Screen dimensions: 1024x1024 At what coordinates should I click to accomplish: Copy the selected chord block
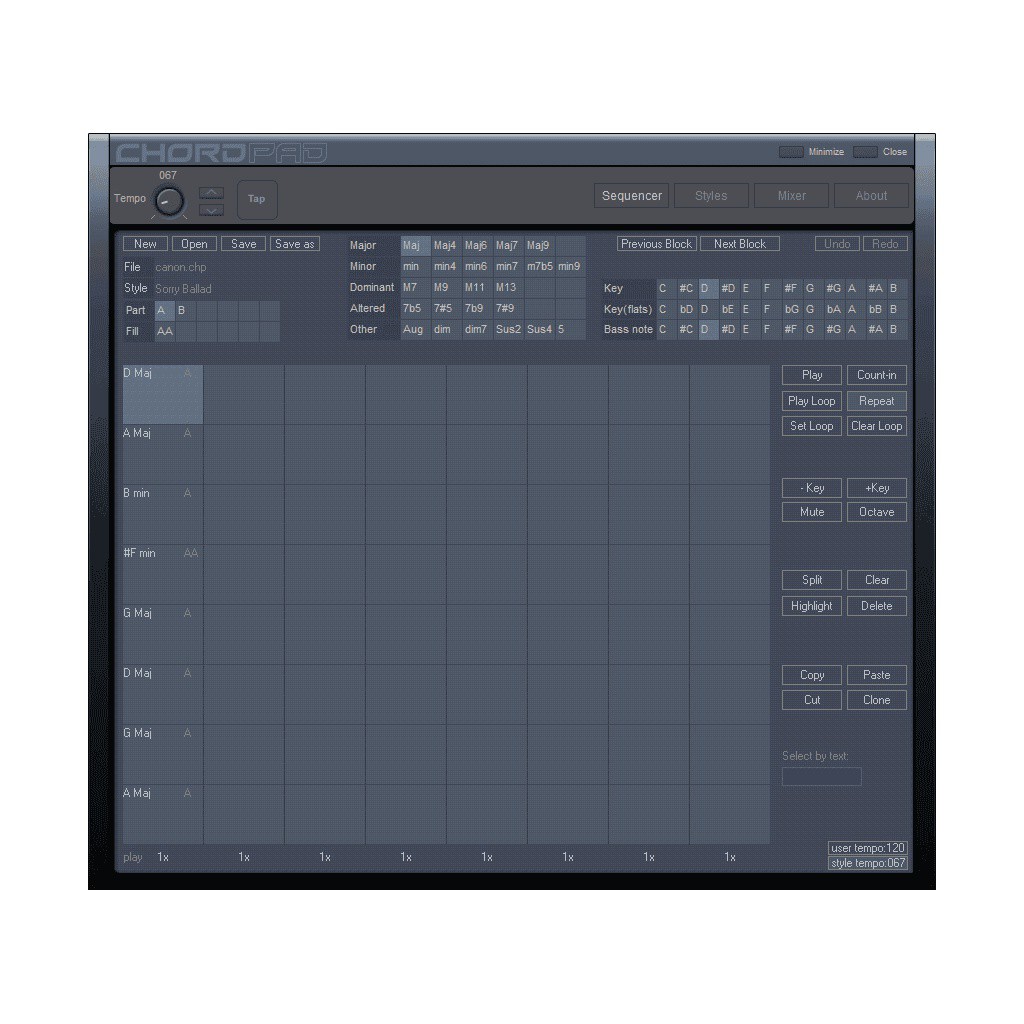coord(812,675)
